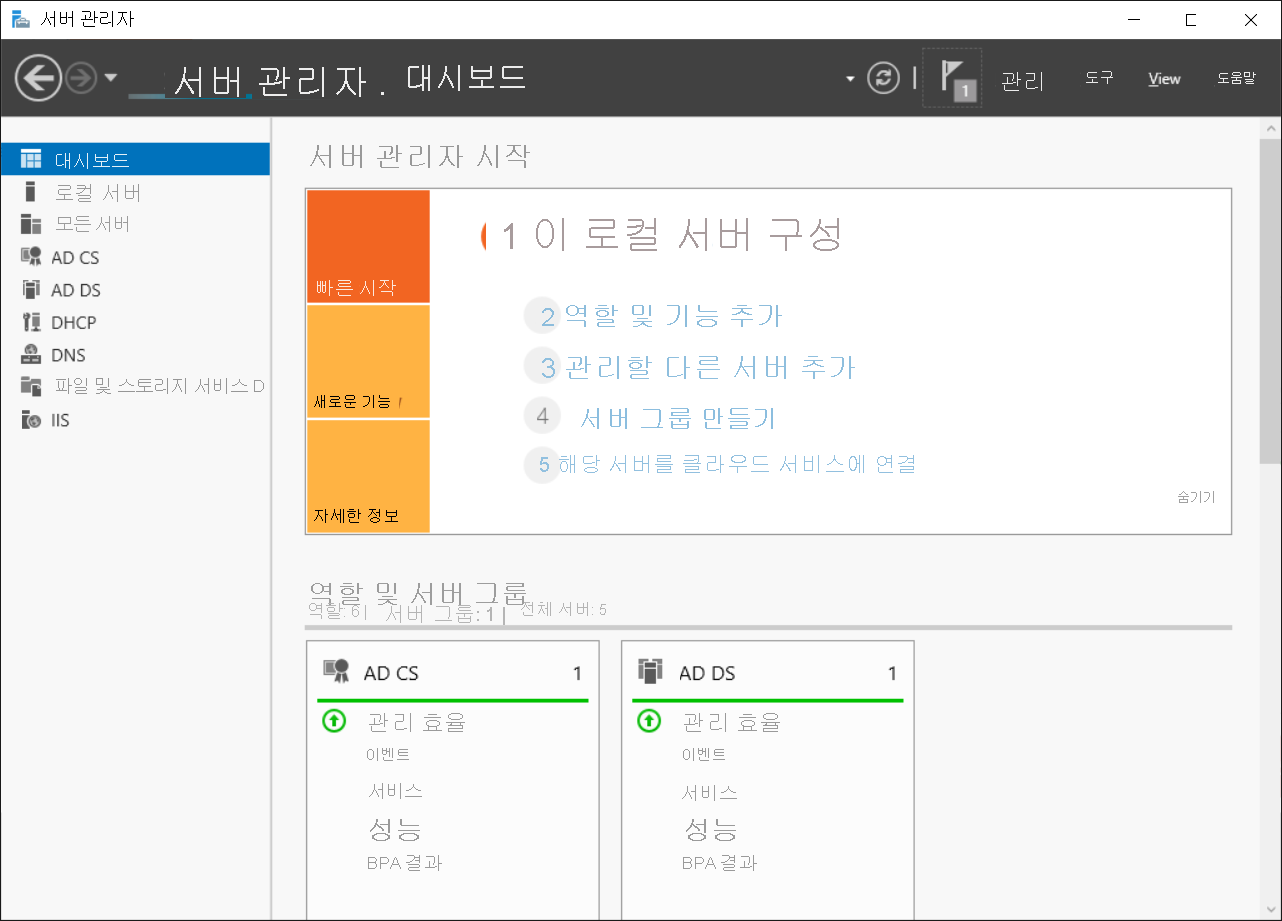Open the dropdown arrow left of refresh
This screenshot has width=1282, height=921.
click(x=850, y=78)
